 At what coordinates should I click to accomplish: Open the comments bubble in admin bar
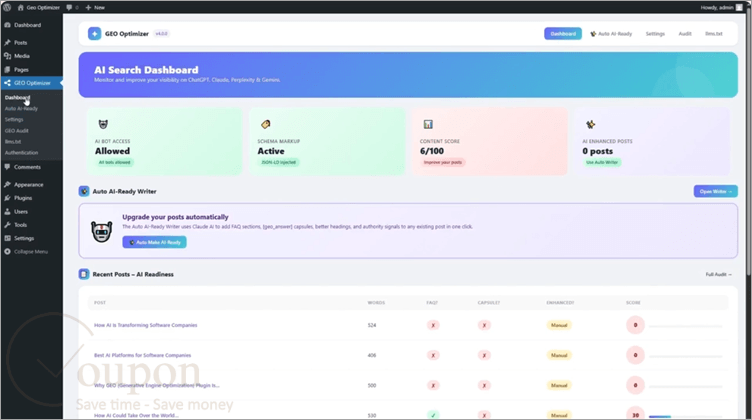[x=72, y=7]
